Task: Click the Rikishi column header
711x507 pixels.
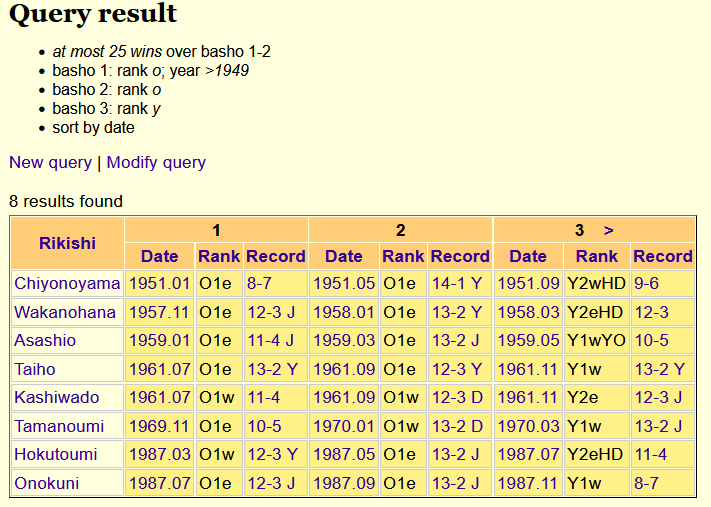Action: click(67, 243)
